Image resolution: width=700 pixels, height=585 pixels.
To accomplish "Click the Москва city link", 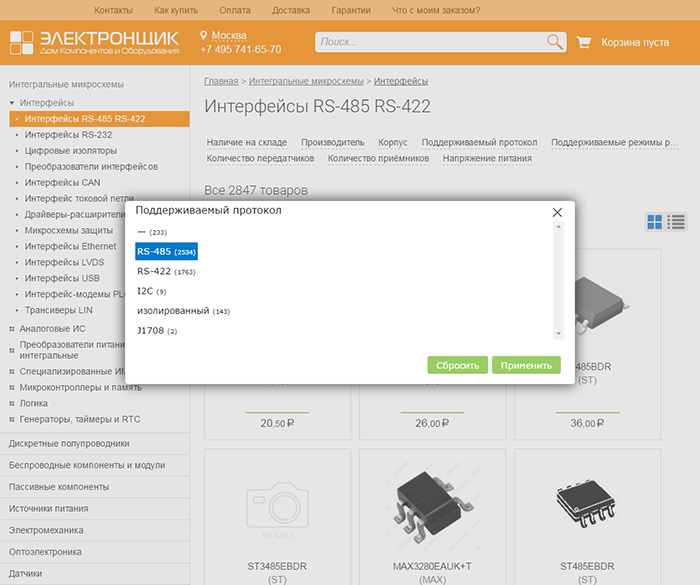I will coord(229,35).
